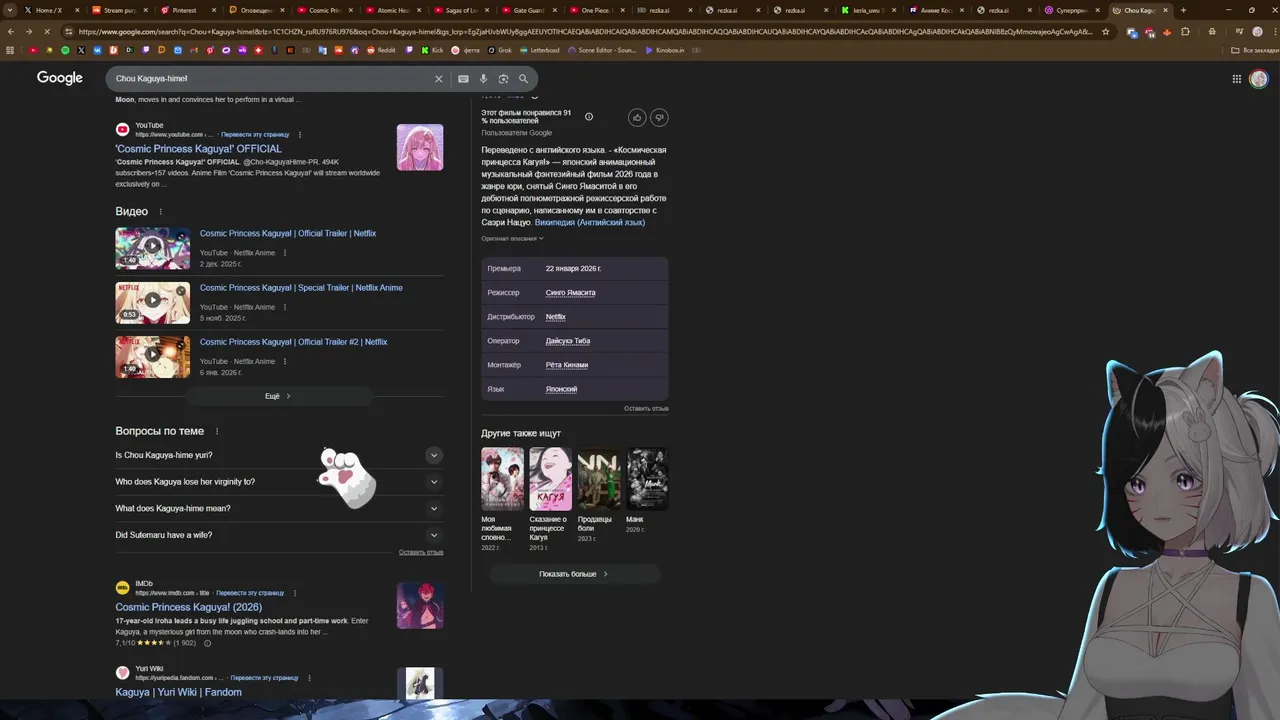Open director Синго Ямасита link
This screenshot has height=720, width=1280.
coord(570,293)
